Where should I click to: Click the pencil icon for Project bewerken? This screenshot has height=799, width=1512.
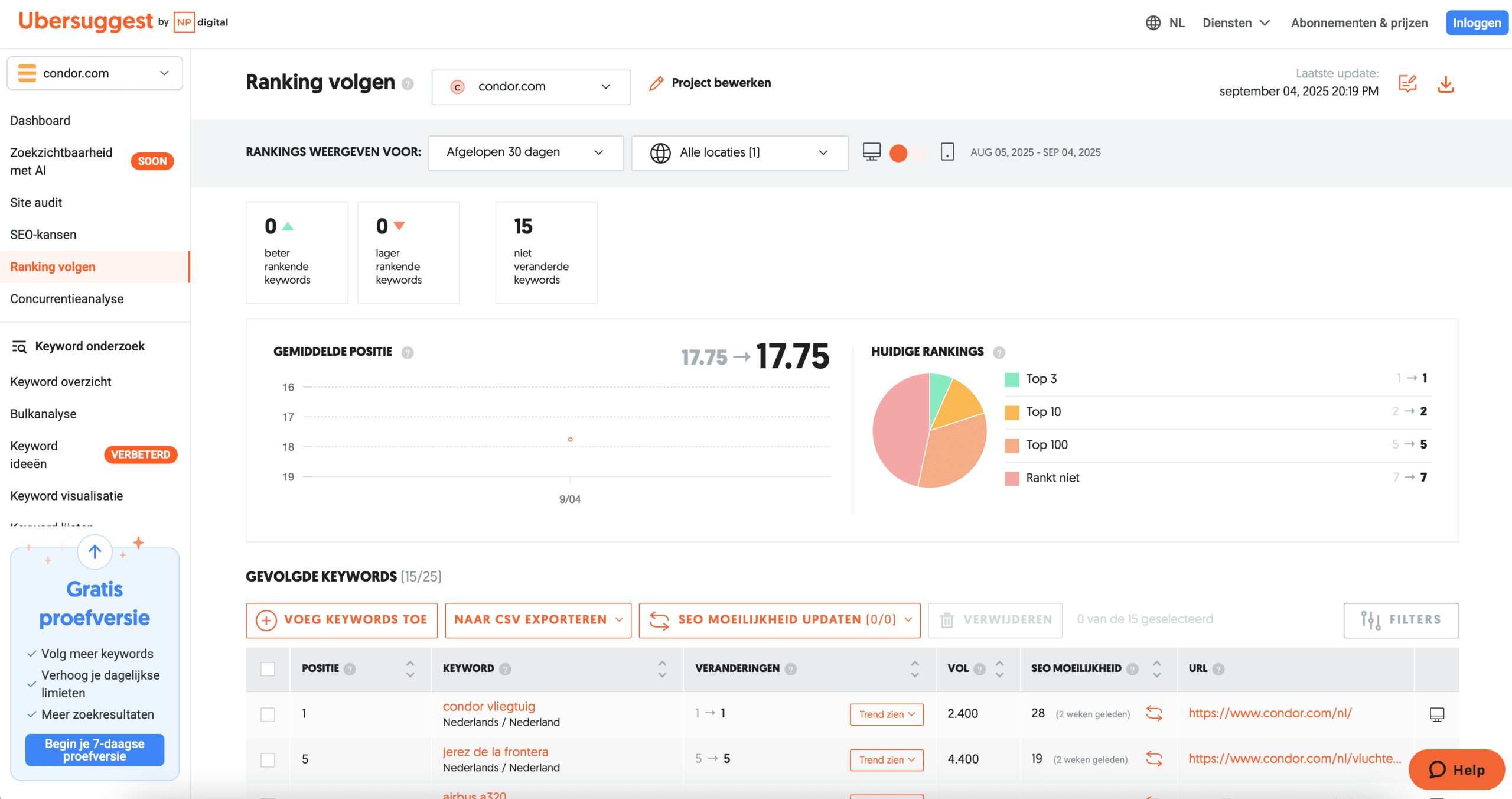pyautogui.click(x=656, y=83)
